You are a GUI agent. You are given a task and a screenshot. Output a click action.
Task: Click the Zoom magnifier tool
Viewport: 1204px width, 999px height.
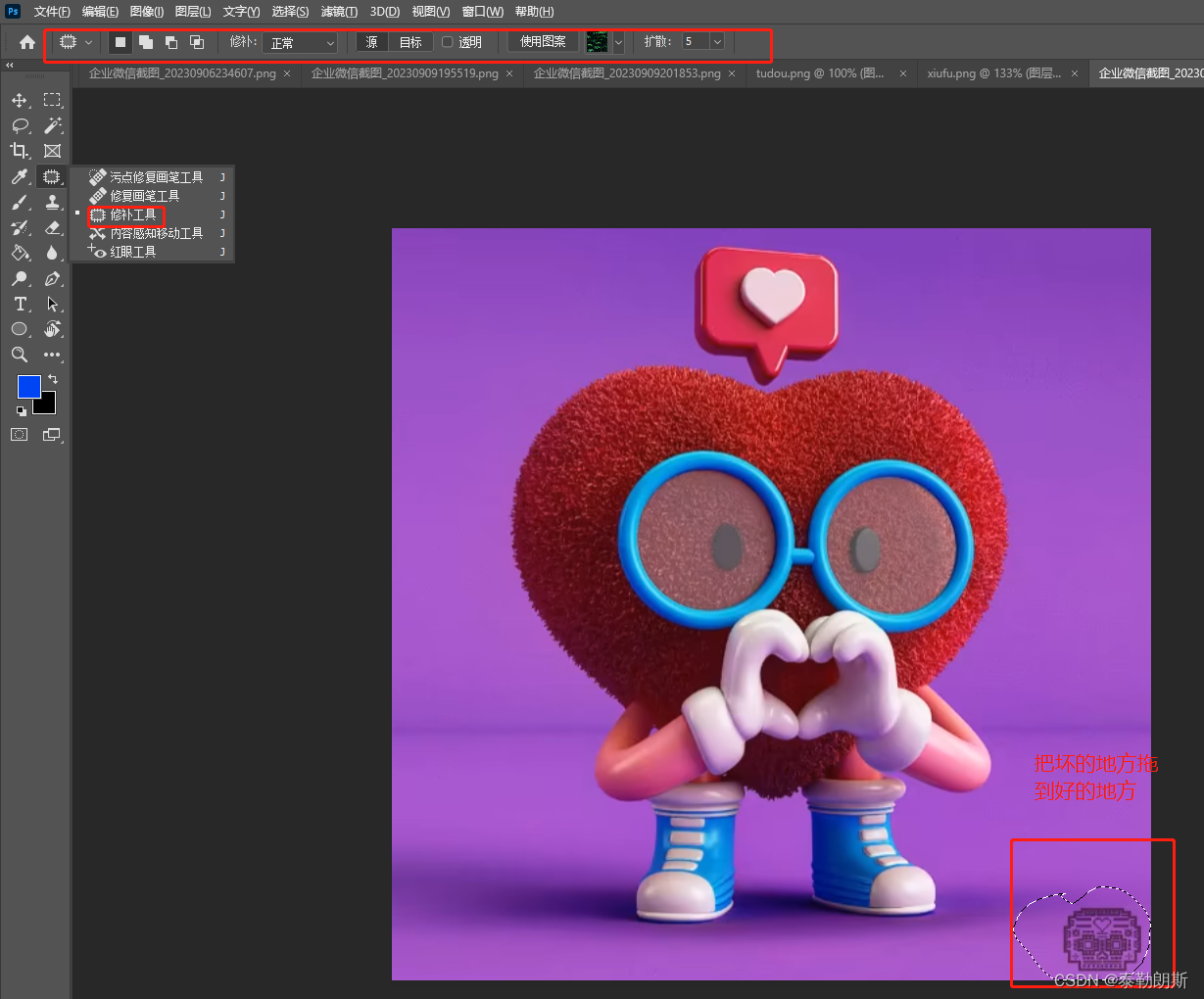[19, 355]
